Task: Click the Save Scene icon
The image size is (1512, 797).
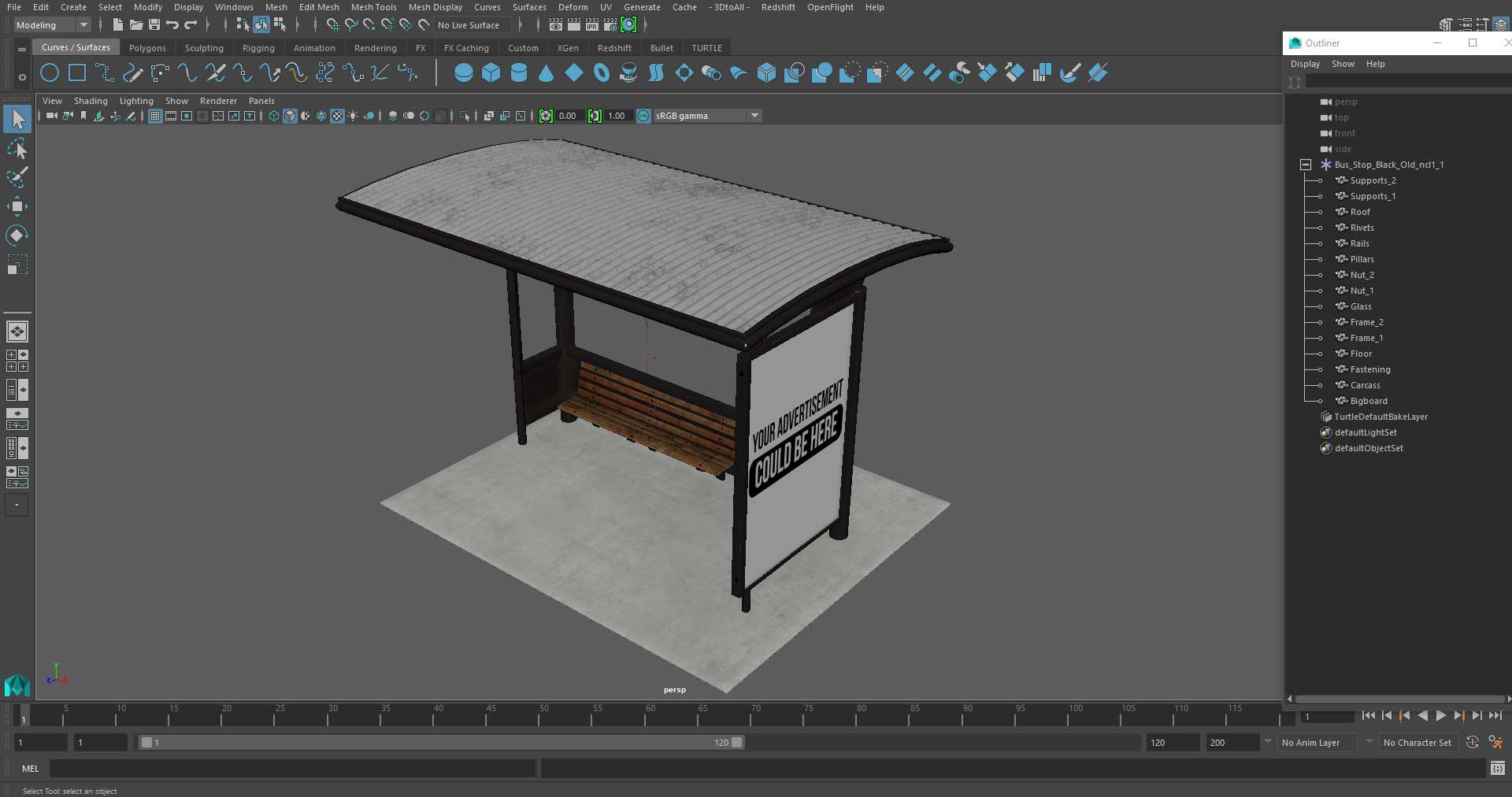Action: click(x=154, y=25)
